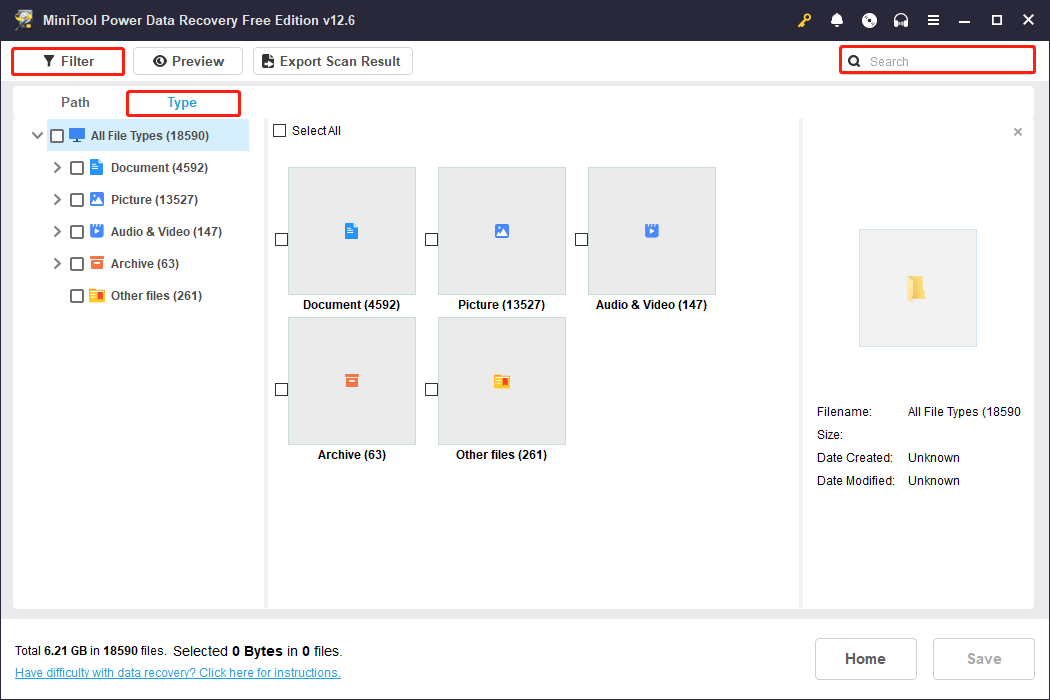Click the bootable media disc icon
1050x700 pixels.
869,20
